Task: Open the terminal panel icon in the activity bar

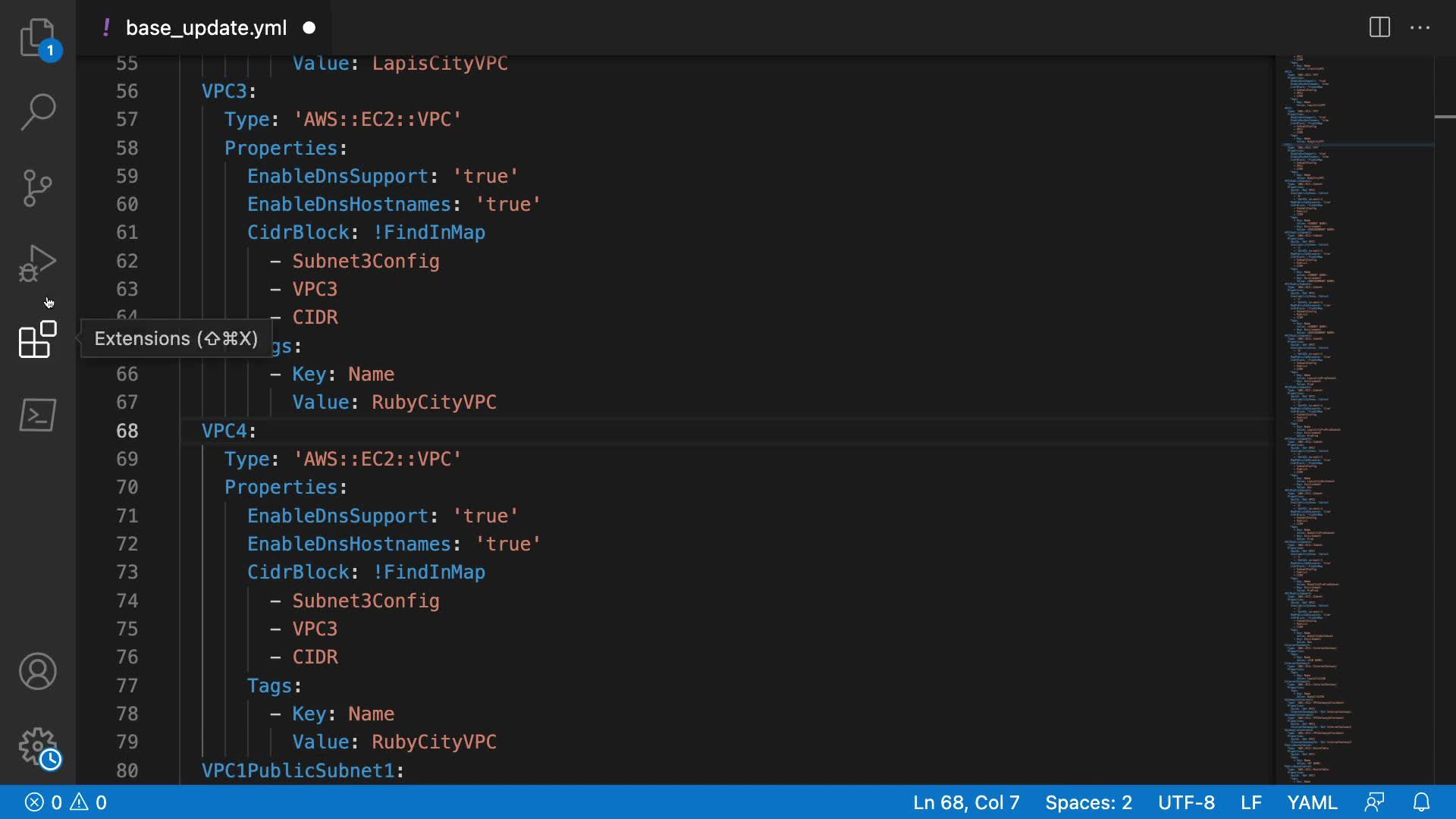Action: (x=37, y=415)
